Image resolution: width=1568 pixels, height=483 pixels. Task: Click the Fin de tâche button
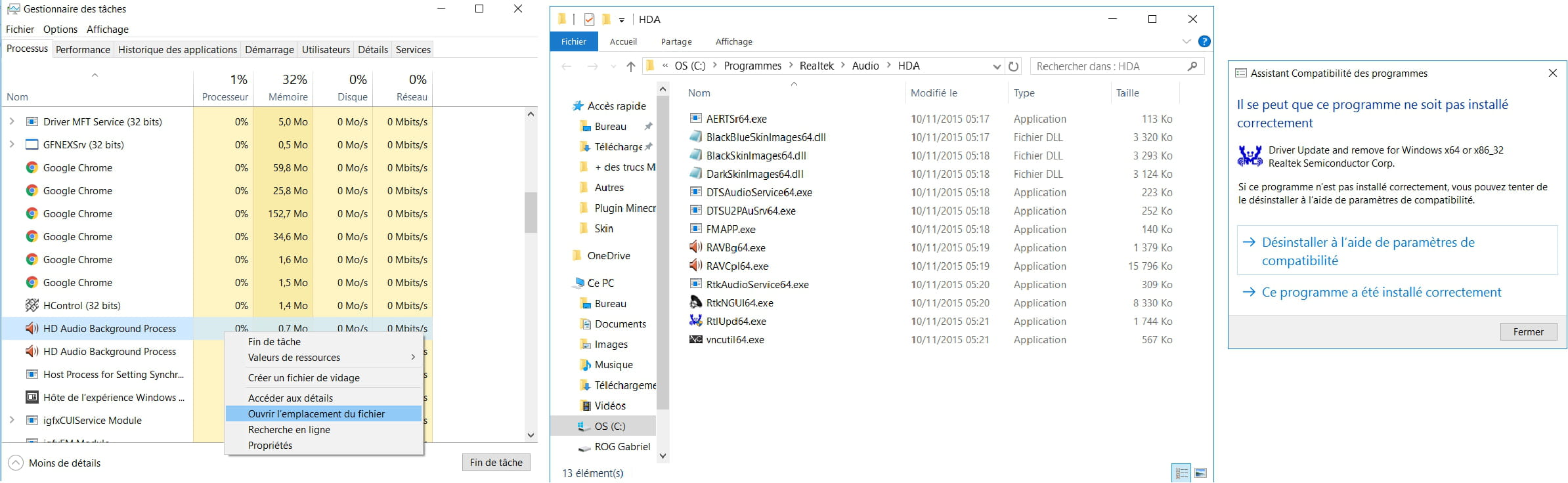(496, 462)
